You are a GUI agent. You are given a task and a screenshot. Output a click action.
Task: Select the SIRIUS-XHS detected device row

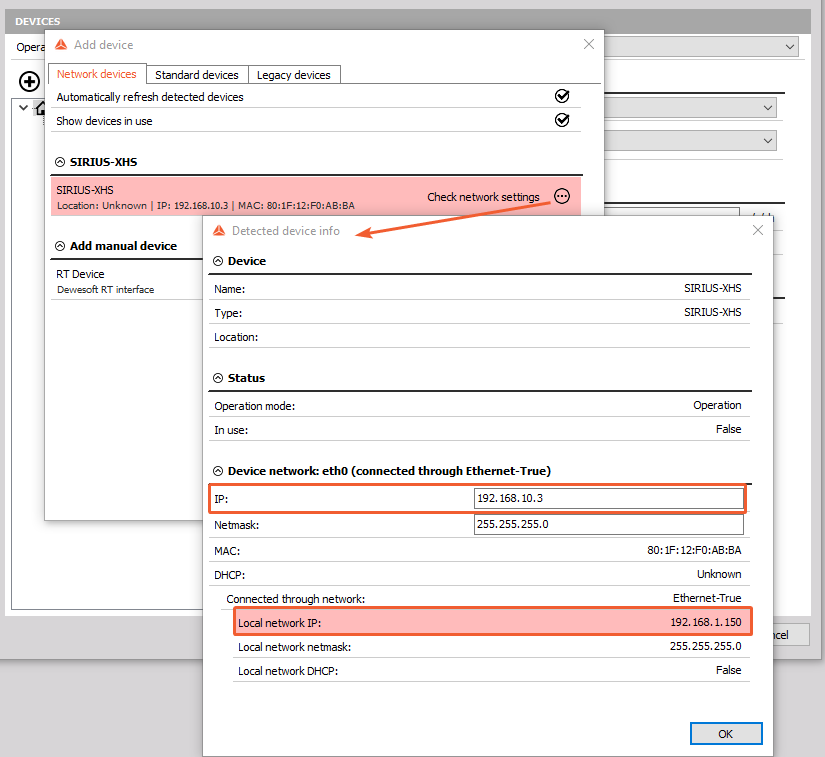coord(316,197)
